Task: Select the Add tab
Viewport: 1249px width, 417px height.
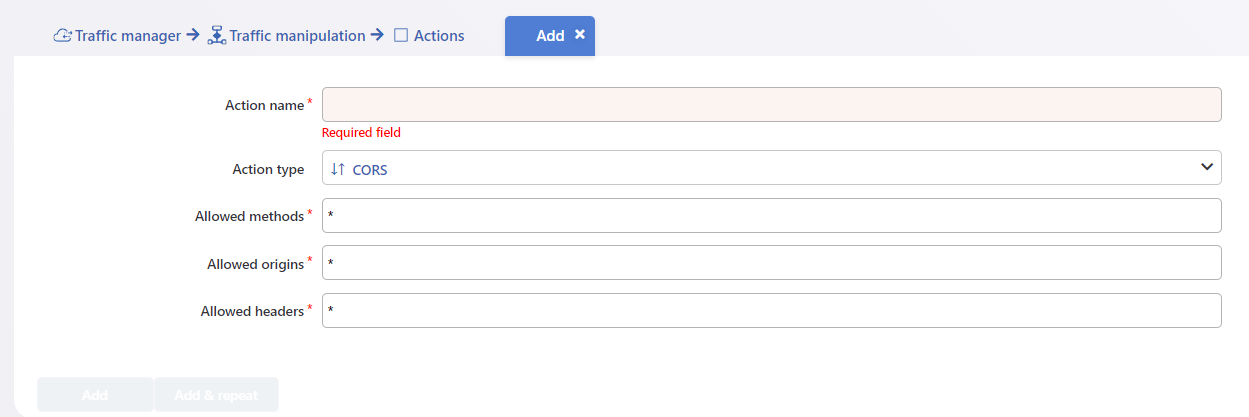Action: pos(550,35)
